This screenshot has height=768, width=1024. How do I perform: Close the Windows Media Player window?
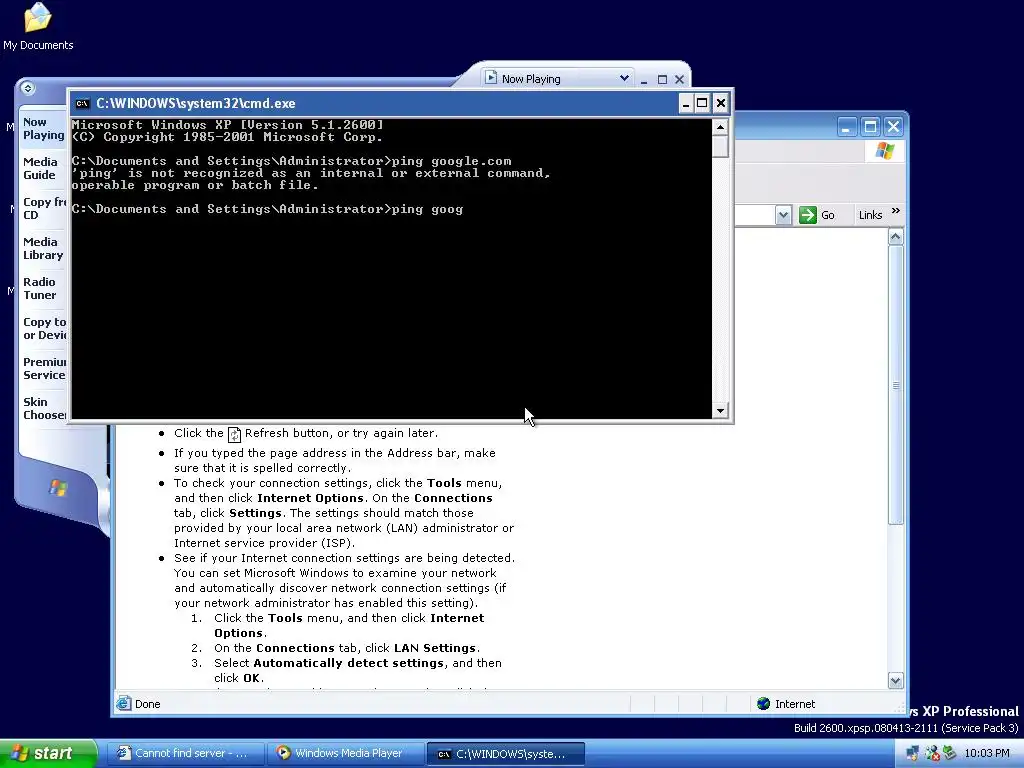679,79
